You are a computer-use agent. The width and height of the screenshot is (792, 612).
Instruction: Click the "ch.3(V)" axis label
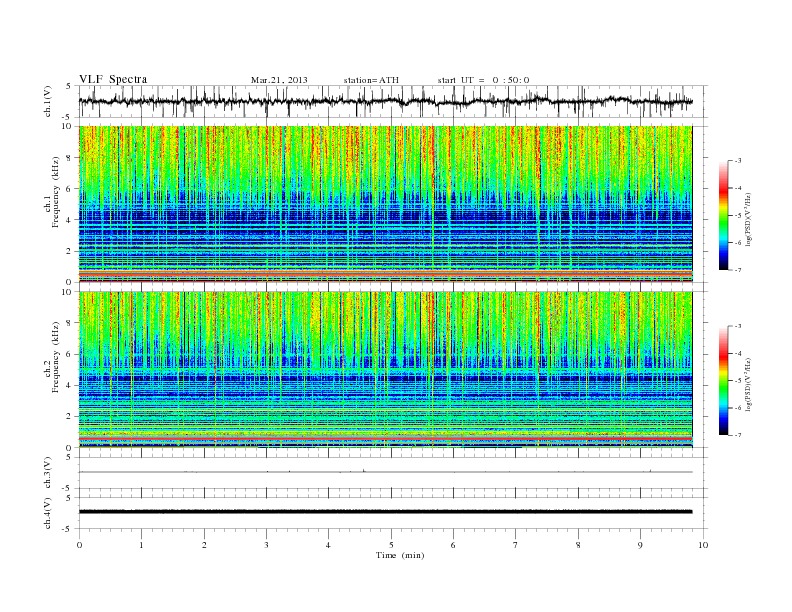pyautogui.click(x=48, y=473)
